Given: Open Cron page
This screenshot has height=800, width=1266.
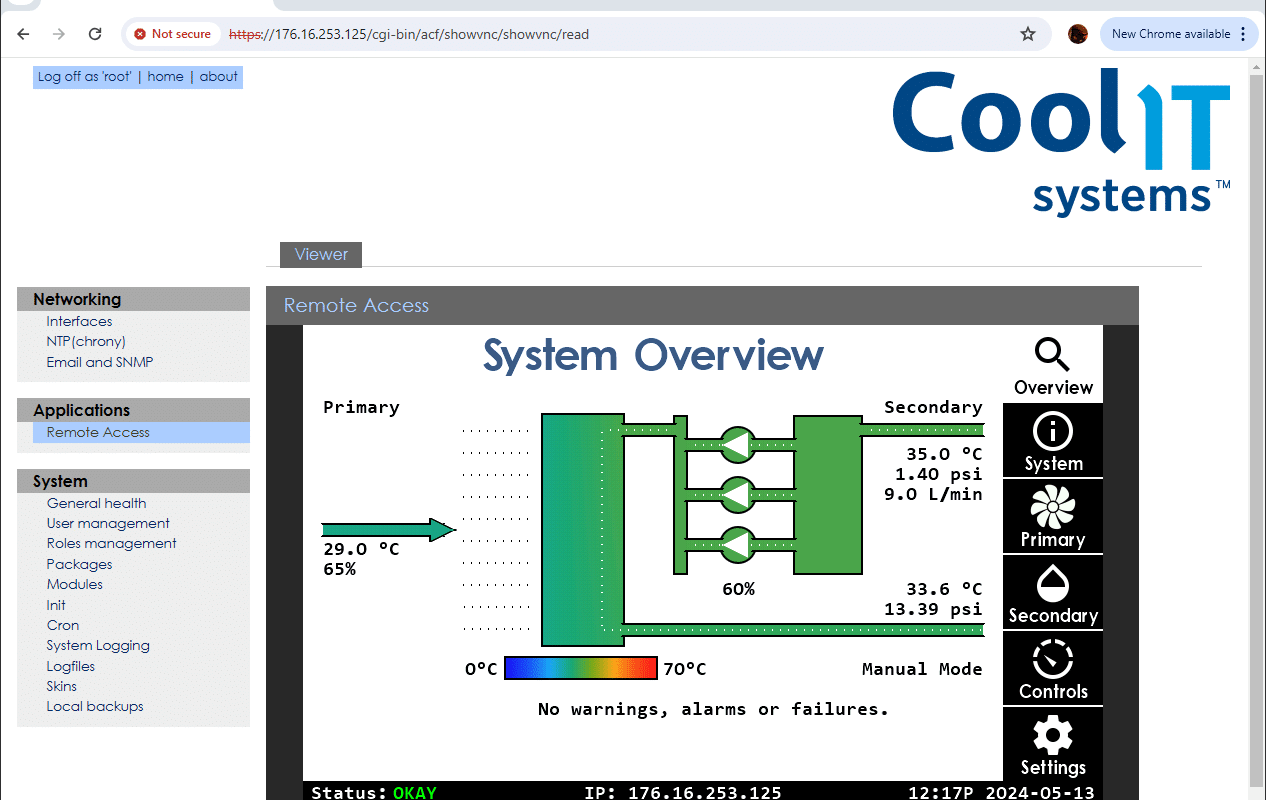Looking at the screenshot, I should [x=62, y=625].
